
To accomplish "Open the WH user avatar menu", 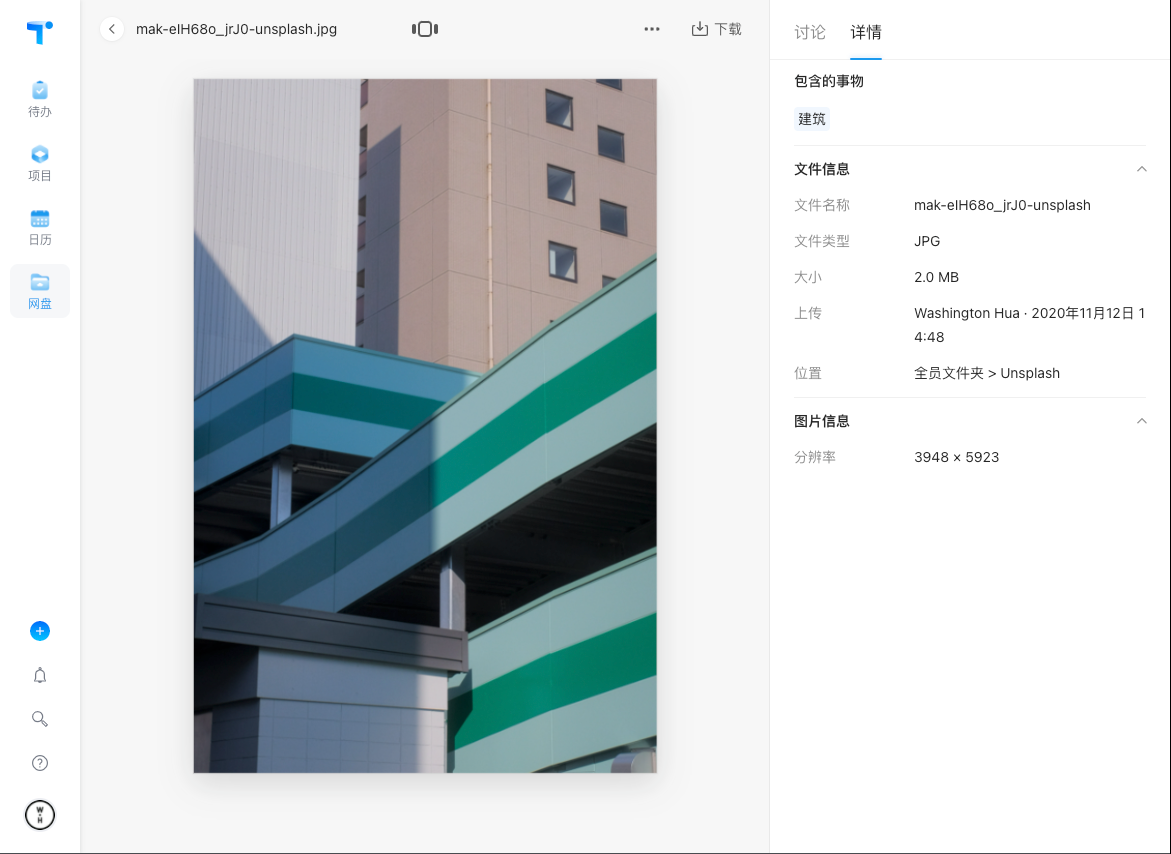I will click(40, 814).
